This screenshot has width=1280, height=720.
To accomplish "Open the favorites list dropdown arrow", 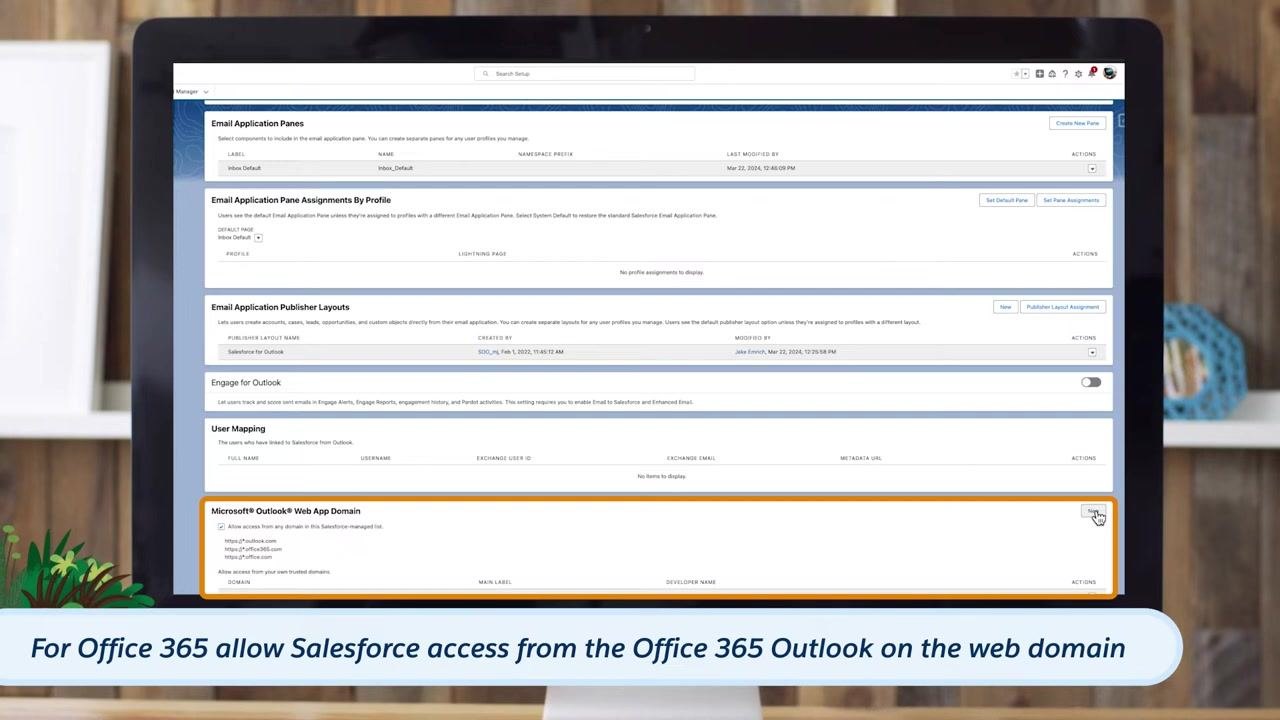I will tap(1025, 74).
